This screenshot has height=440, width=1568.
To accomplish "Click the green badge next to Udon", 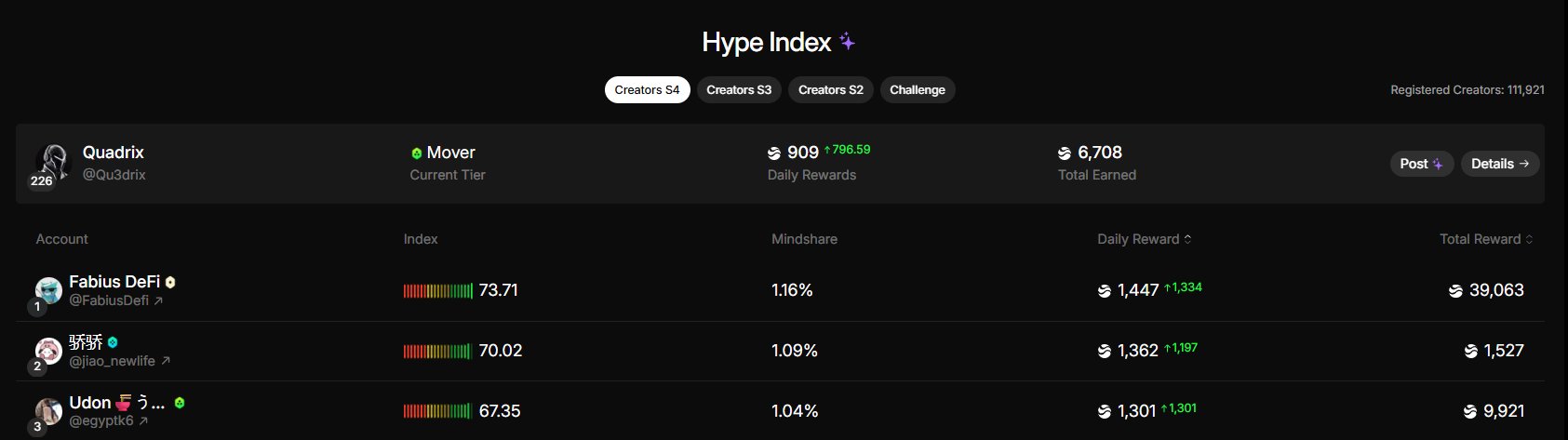I will click(x=180, y=403).
